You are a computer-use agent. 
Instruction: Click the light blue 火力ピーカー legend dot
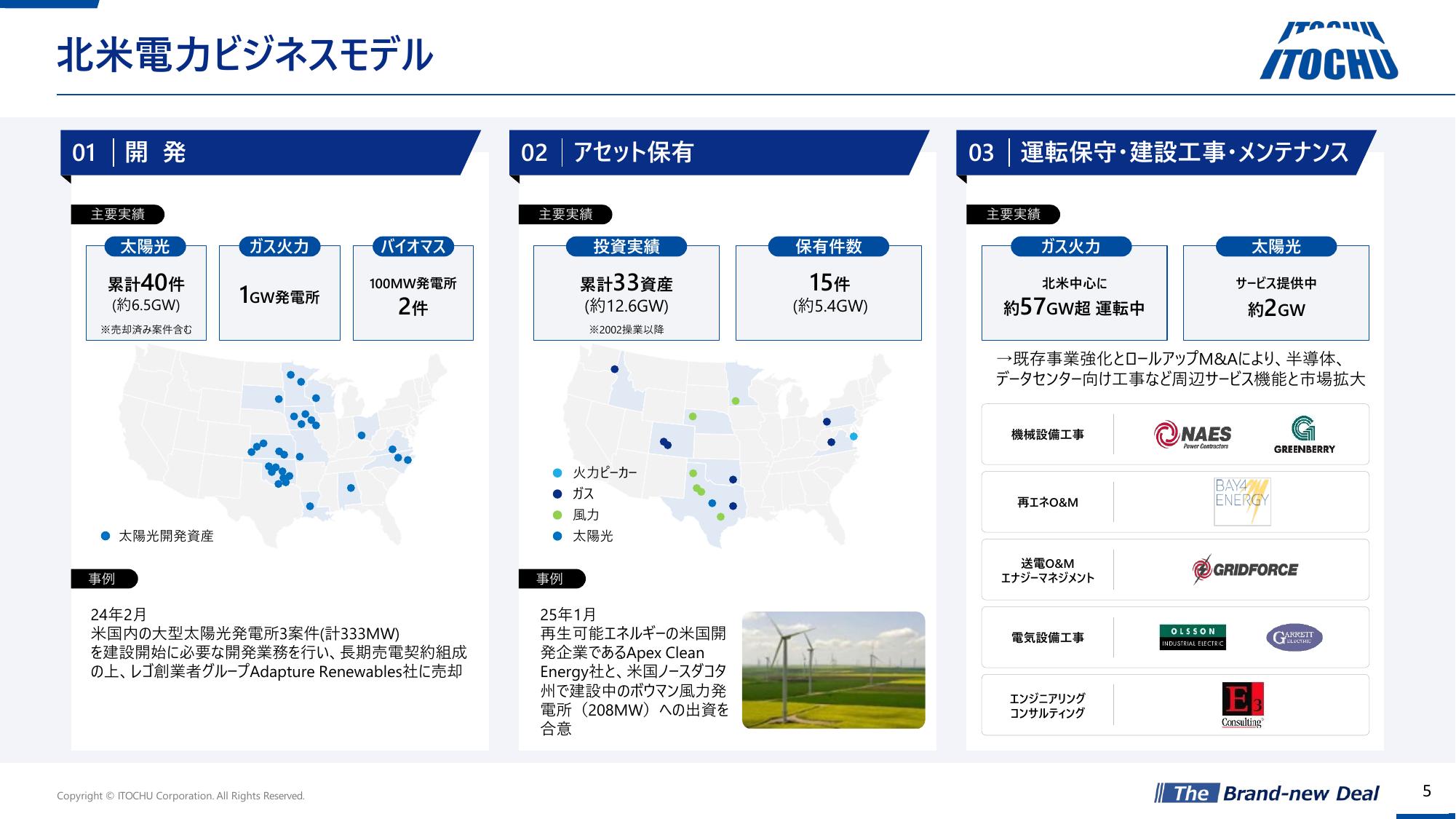(557, 473)
